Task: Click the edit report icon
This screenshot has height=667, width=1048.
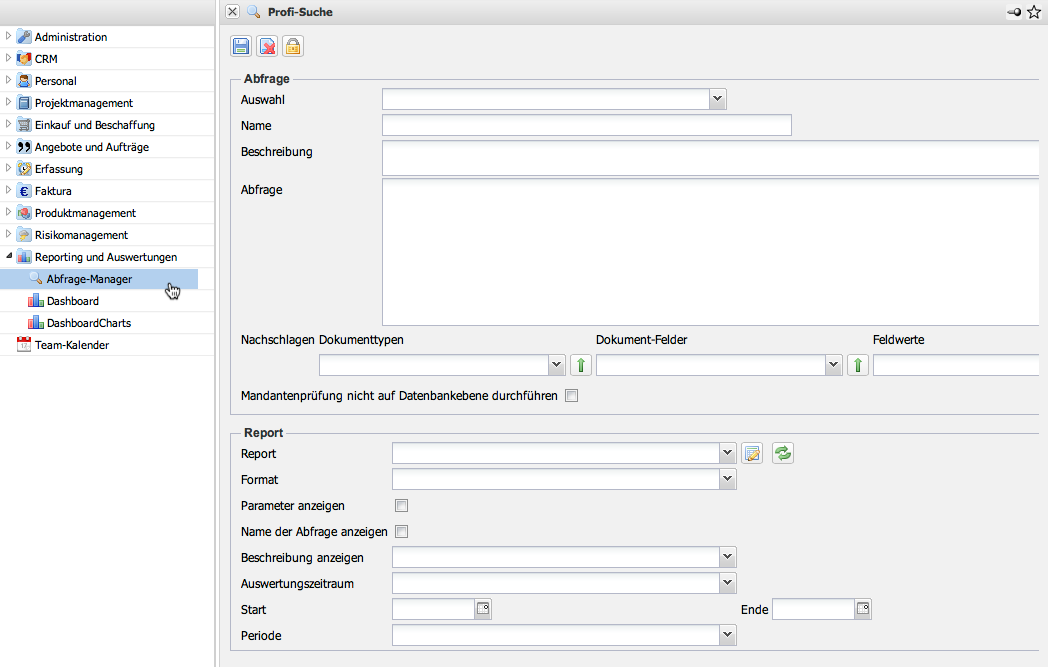Action: 753,453
